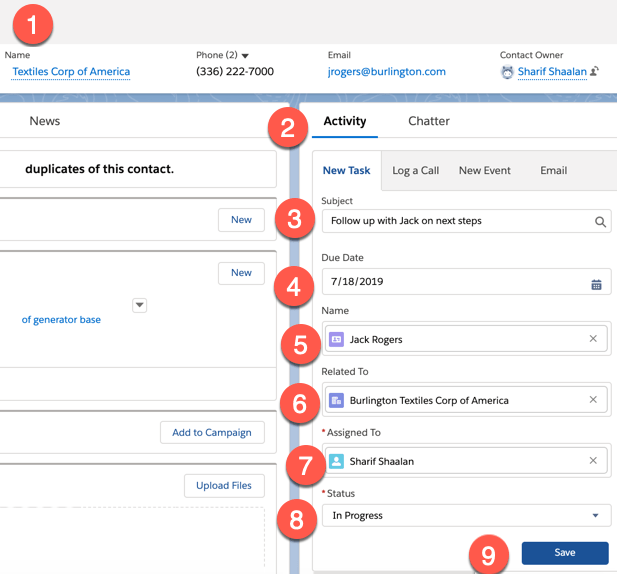Click the Upload Files button
Screen dimensions: 617x574
click(224, 485)
